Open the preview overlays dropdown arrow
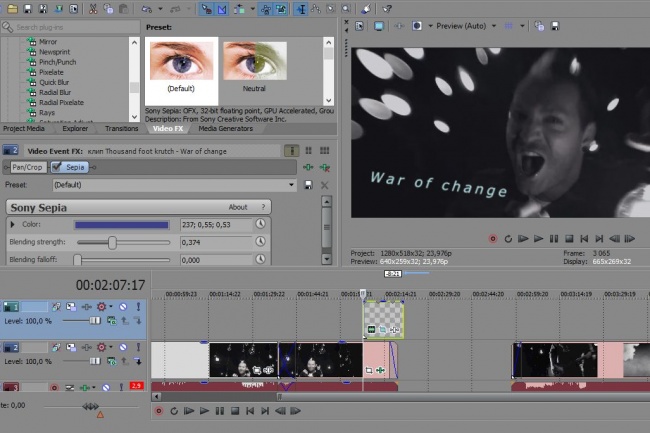The height and width of the screenshot is (433, 650). point(522,26)
